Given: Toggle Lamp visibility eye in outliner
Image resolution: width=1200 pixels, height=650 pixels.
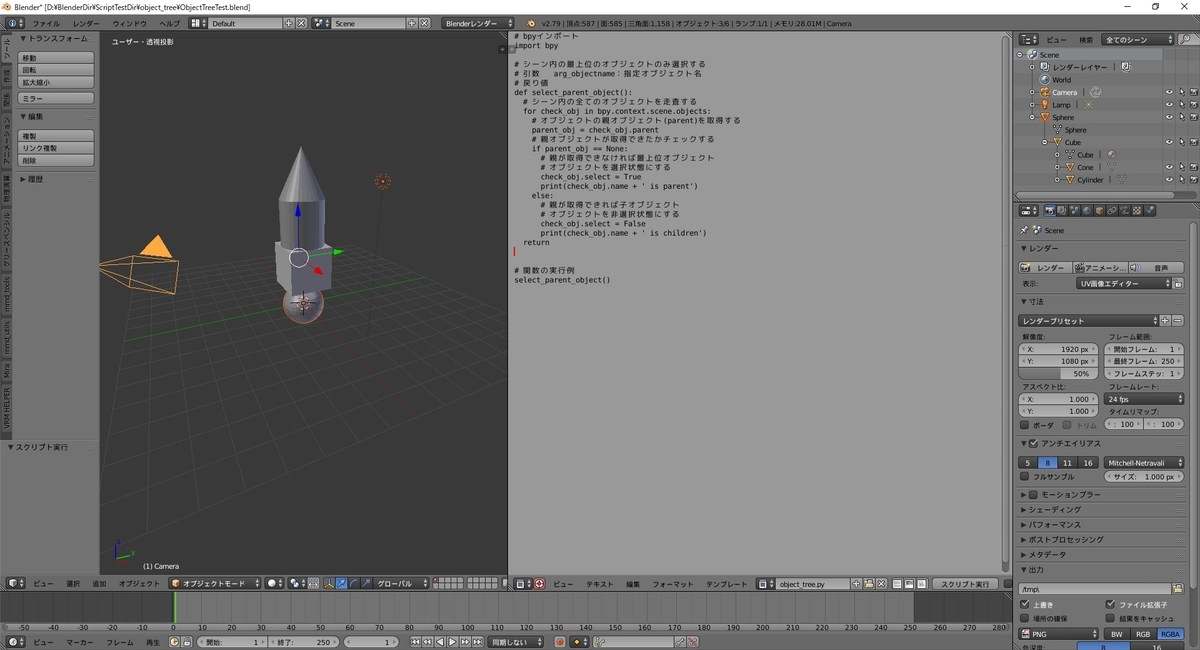Looking at the screenshot, I should tap(1169, 105).
